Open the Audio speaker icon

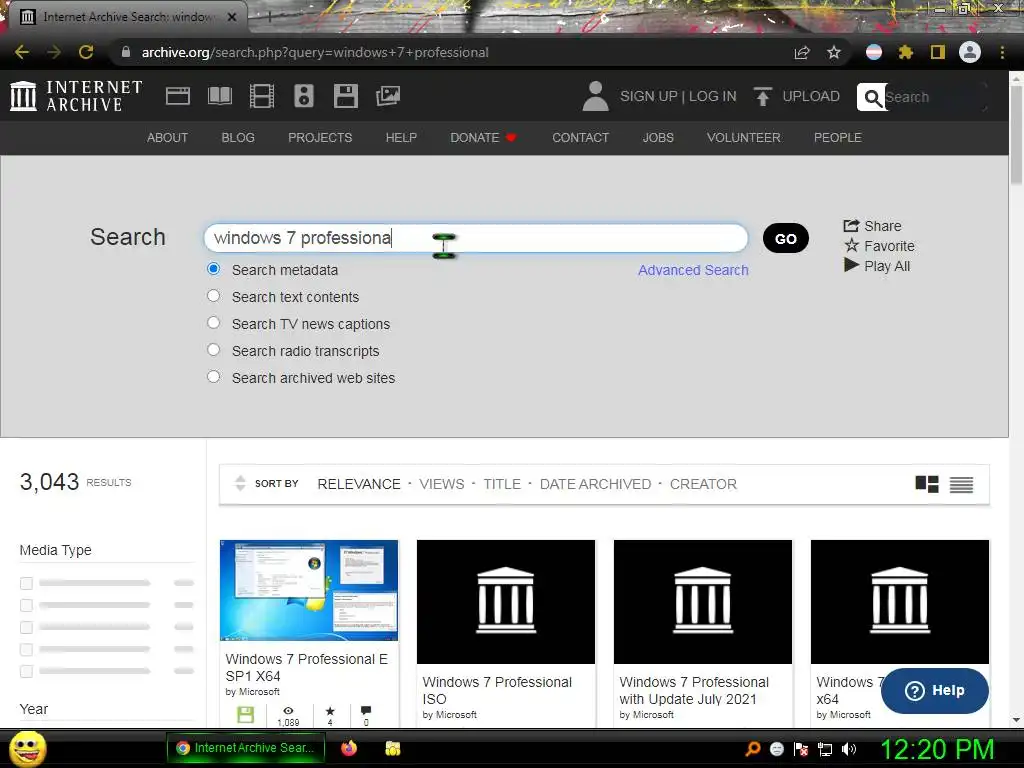[x=304, y=96]
